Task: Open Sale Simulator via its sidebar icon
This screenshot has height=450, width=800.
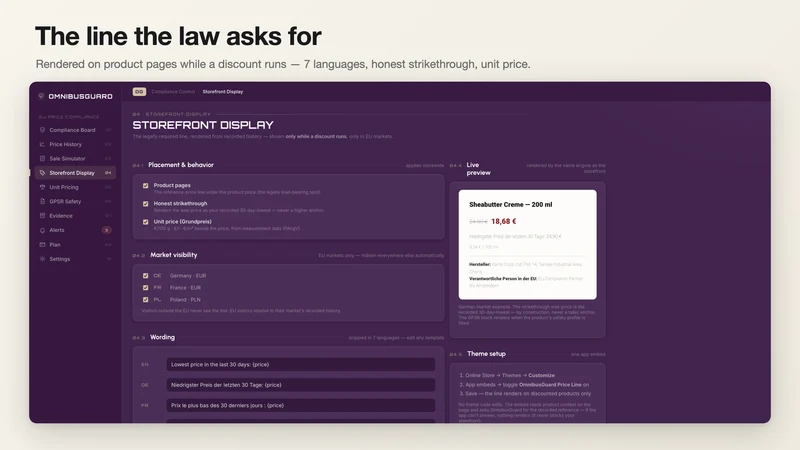Action: (x=42, y=158)
